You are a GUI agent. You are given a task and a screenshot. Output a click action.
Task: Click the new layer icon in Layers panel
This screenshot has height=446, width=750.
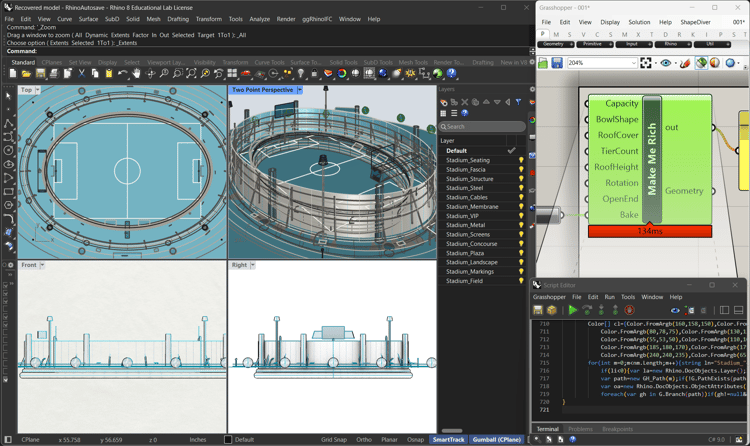point(444,102)
